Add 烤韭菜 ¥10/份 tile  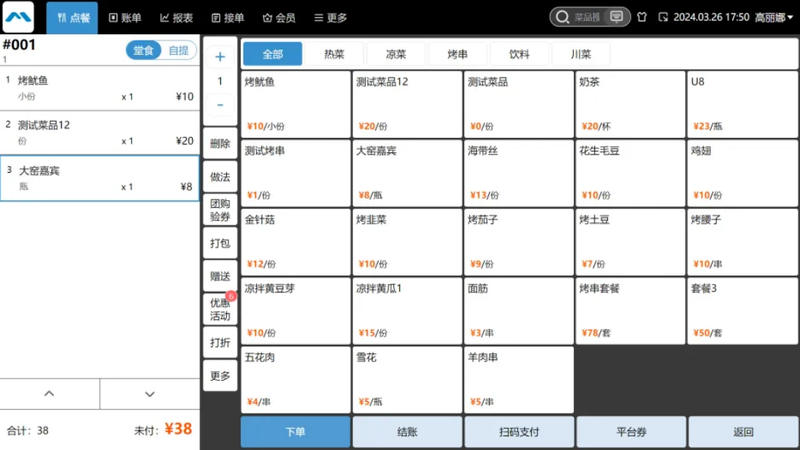pyautogui.click(x=407, y=242)
